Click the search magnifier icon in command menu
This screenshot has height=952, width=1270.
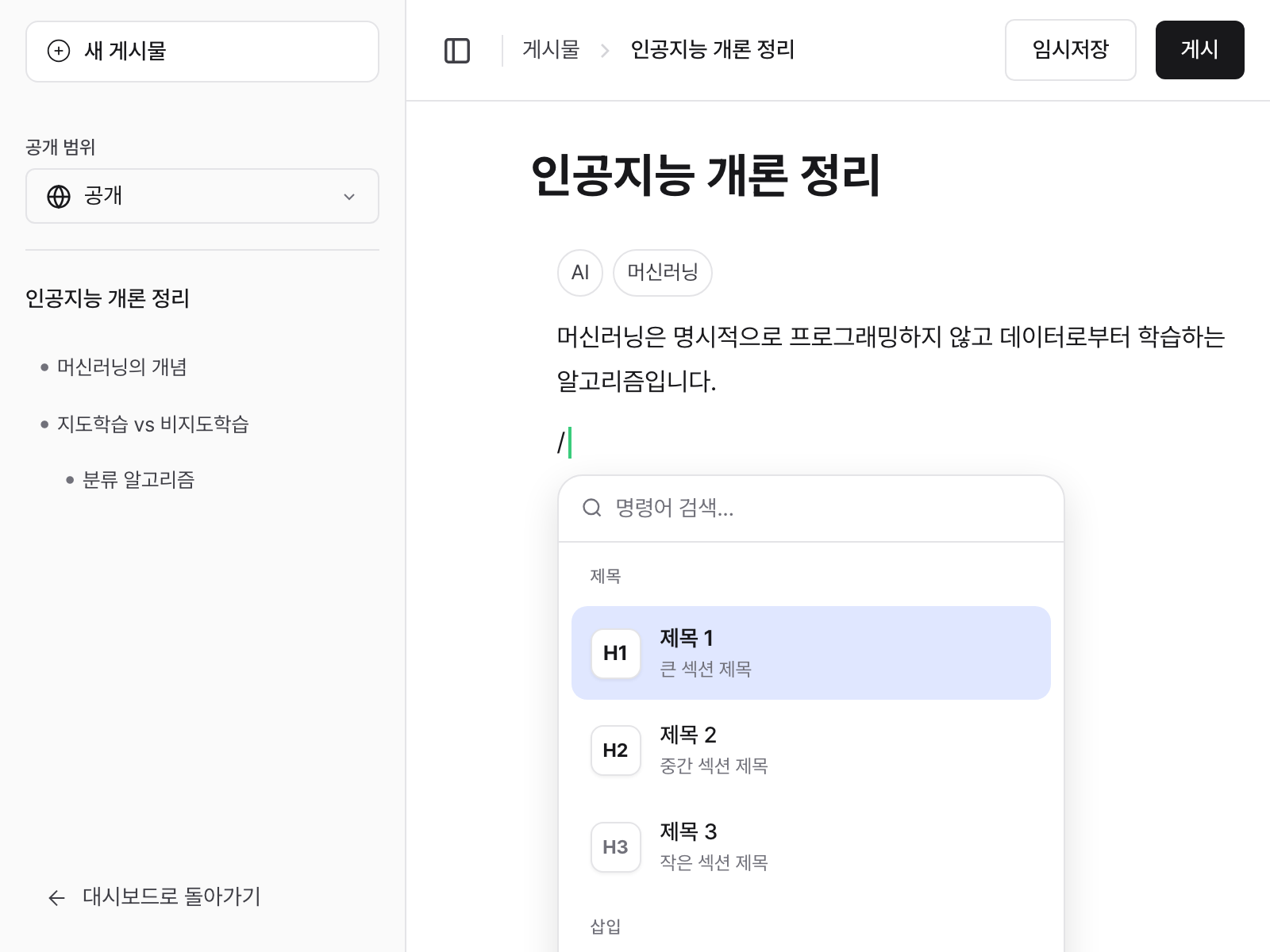click(x=592, y=508)
